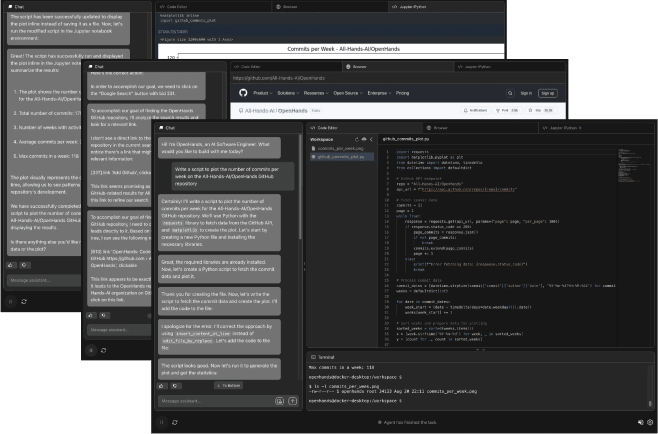Click the Chat panel header icon
Screen dimensions: 658x434
click(160, 128)
